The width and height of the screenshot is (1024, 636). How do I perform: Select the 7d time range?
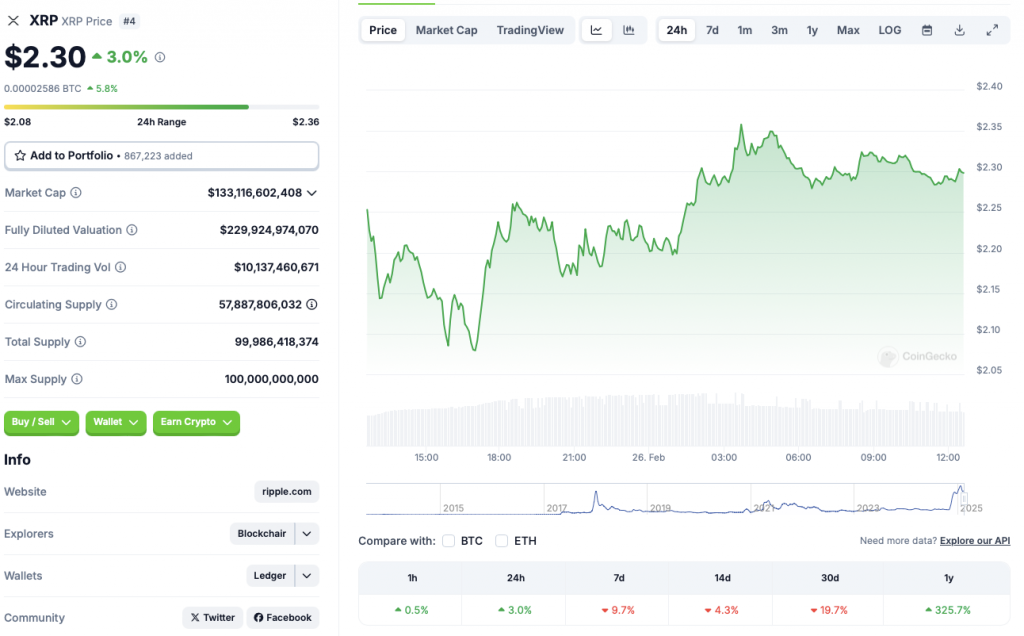(712, 30)
